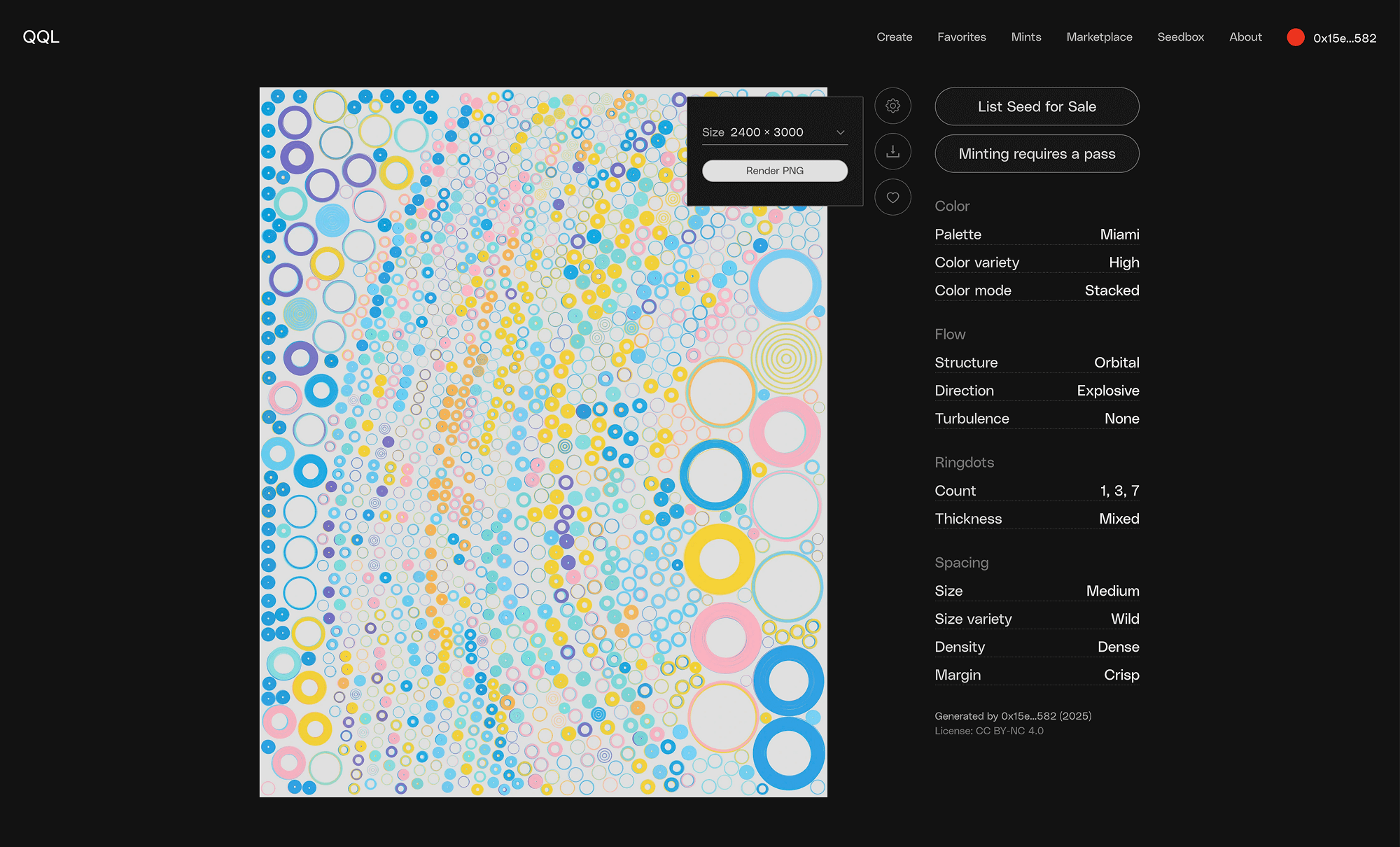
Task: Navigate to Marketplace
Action: pyautogui.click(x=1099, y=37)
